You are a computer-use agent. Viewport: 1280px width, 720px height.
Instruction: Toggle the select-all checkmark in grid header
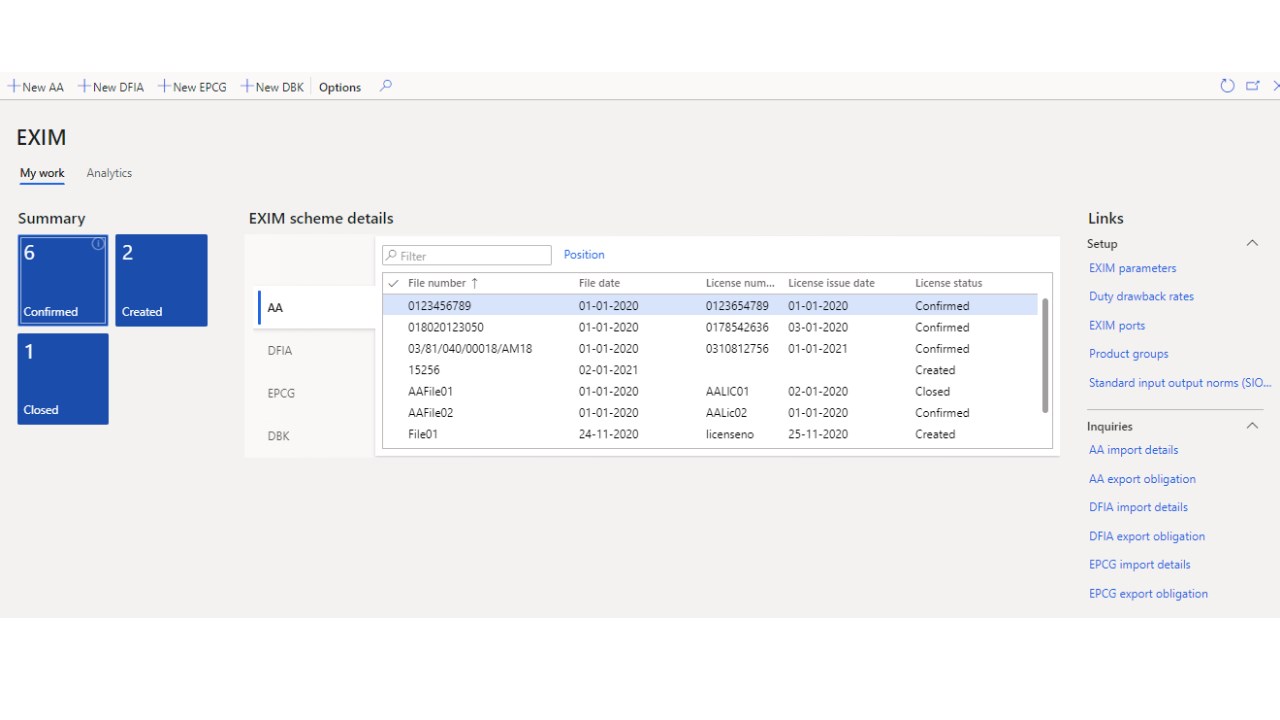393,283
